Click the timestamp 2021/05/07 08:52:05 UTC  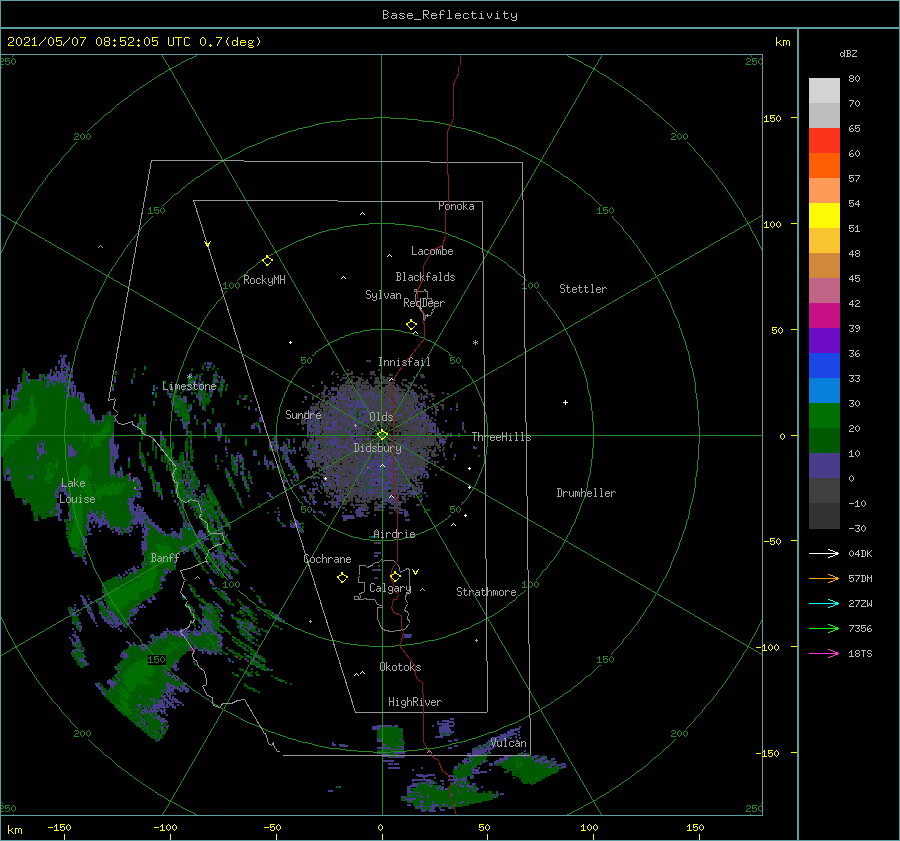99,42
